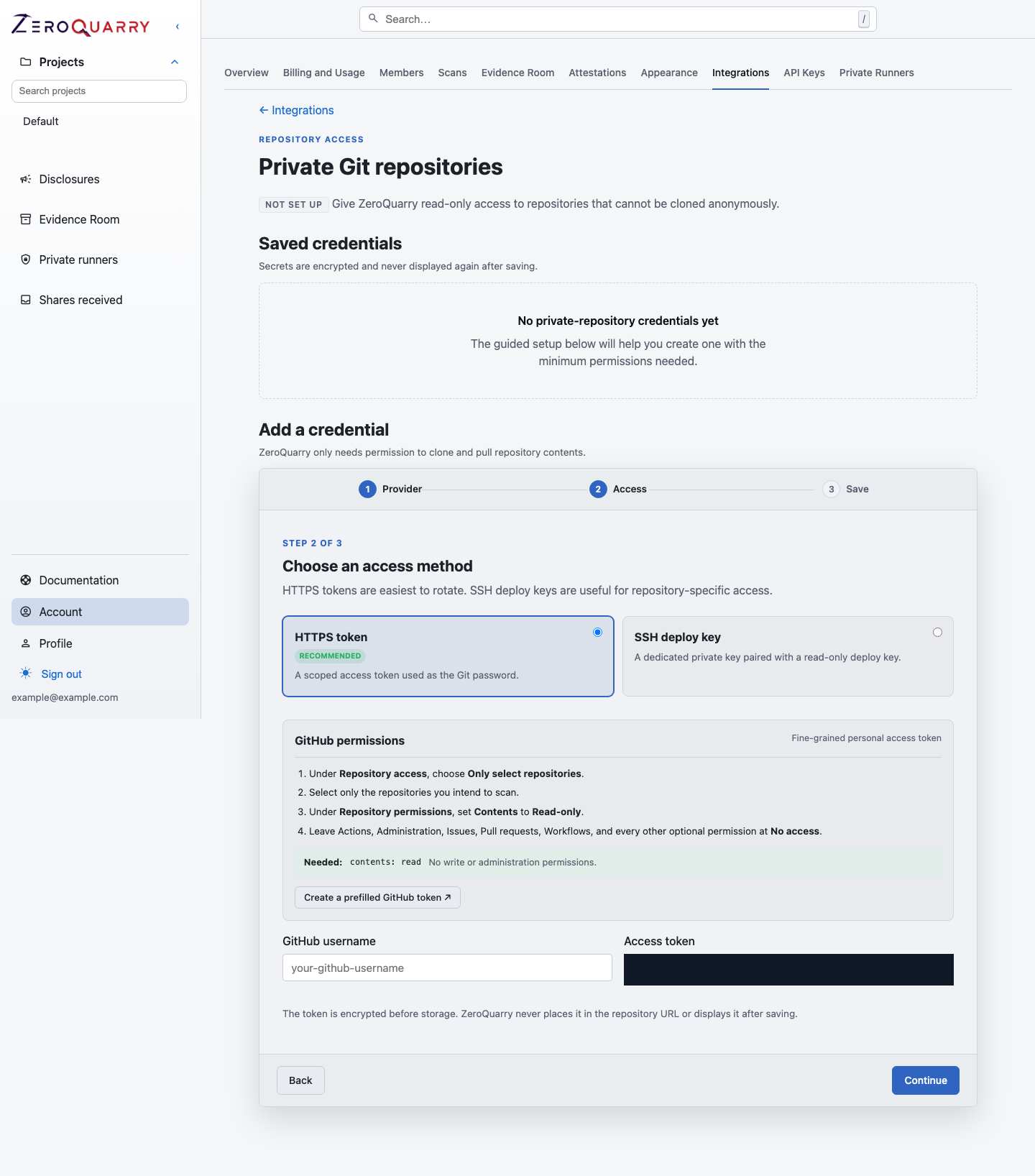Click the NOT SET UP status badge

click(x=294, y=205)
